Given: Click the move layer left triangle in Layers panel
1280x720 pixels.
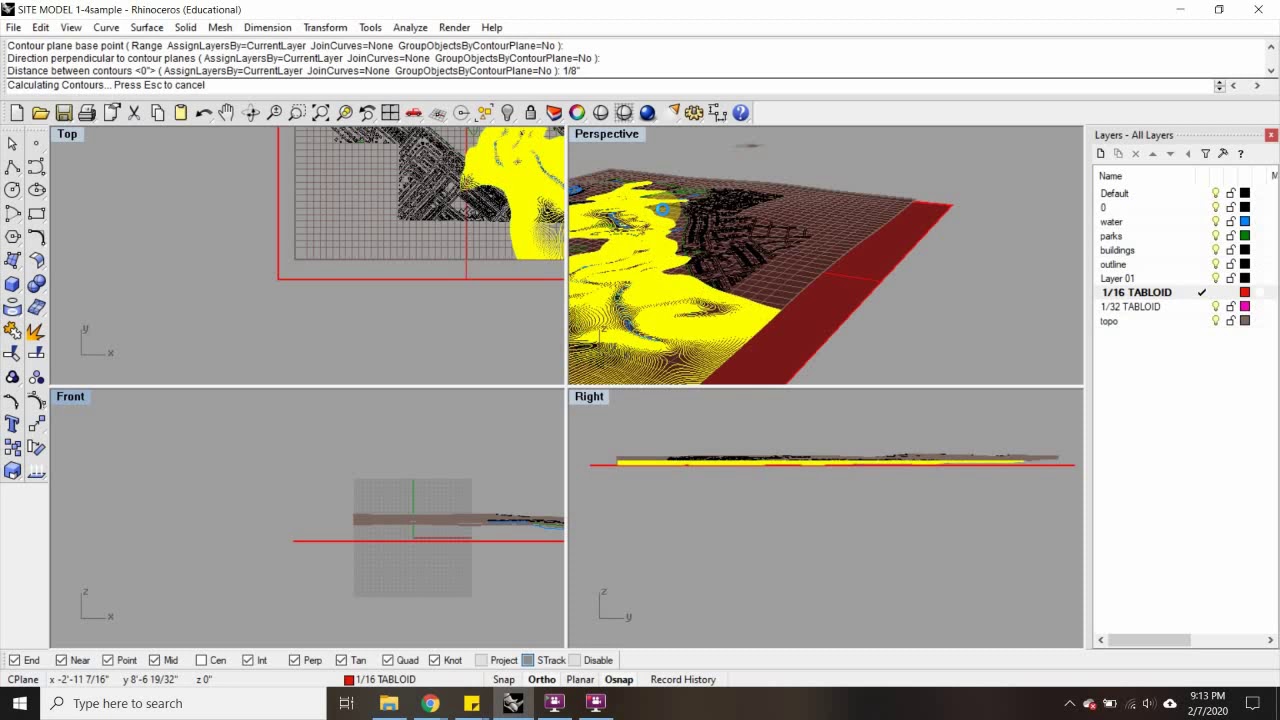Looking at the screenshot, I should [x=1188, y=154].
